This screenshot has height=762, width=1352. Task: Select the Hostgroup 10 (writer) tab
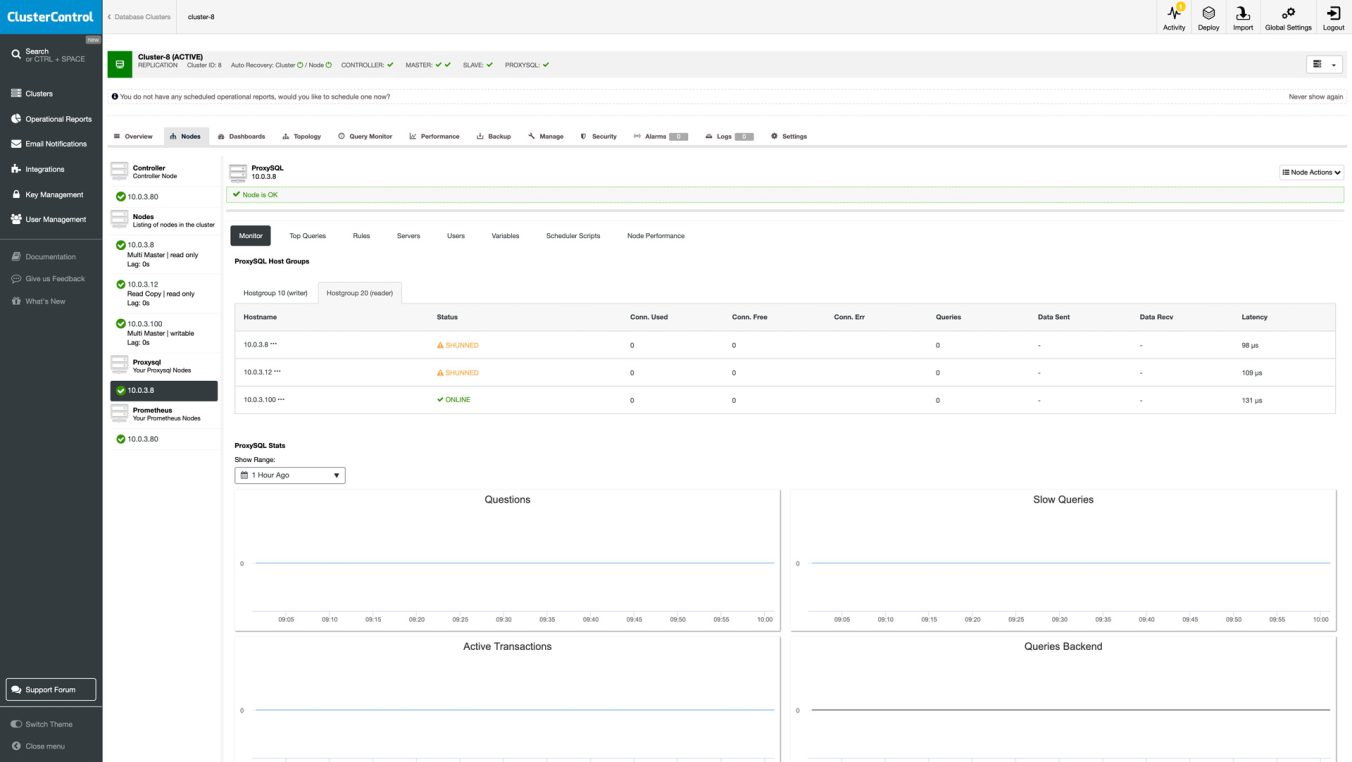(275, 292)
